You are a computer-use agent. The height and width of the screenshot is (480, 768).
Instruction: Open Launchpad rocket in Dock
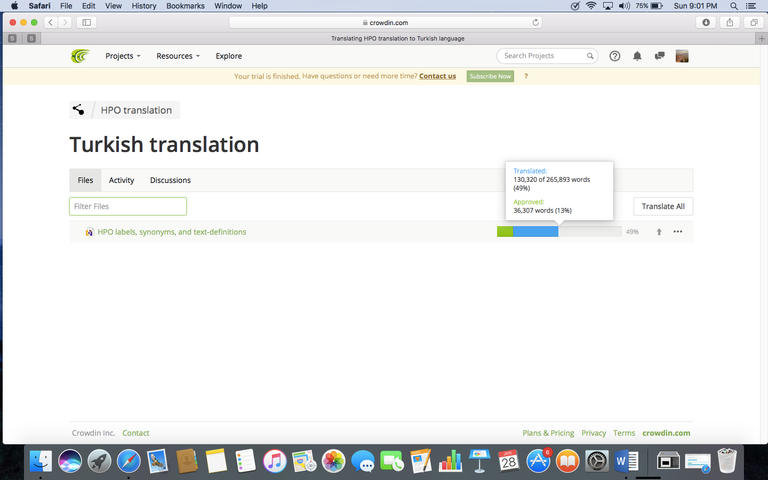pos(99,461)
